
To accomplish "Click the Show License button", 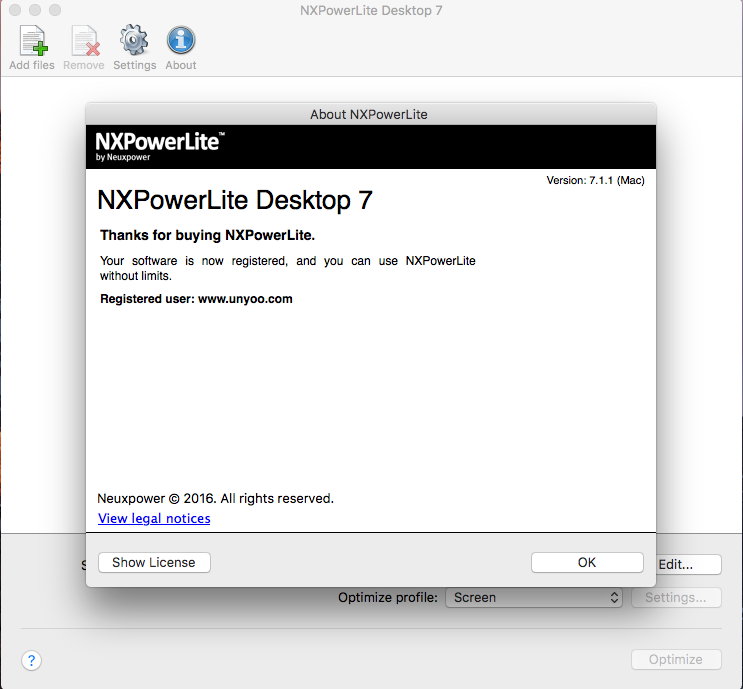I will (x=154, y=562).
